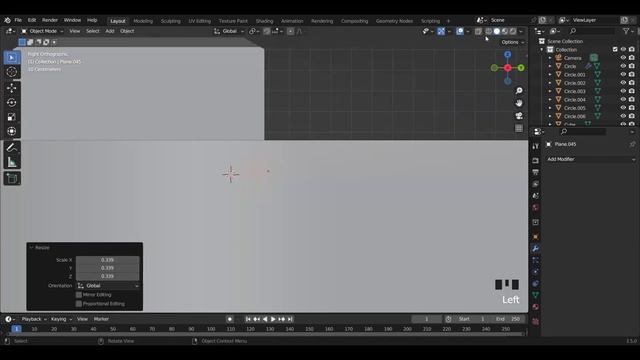The height and width of the screenshot is (360, 640).
Task: Switch to solid viewport shading
Action: tap(497, 31)
